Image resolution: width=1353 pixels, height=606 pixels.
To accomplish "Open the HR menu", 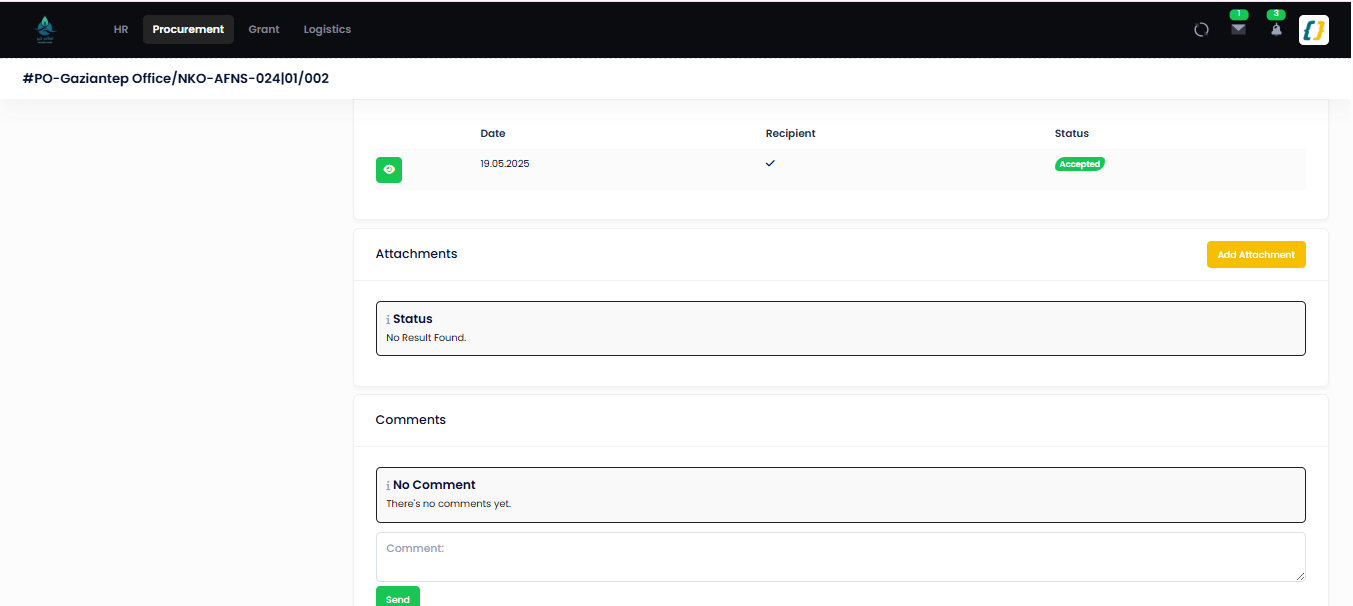I will point(121,30).
